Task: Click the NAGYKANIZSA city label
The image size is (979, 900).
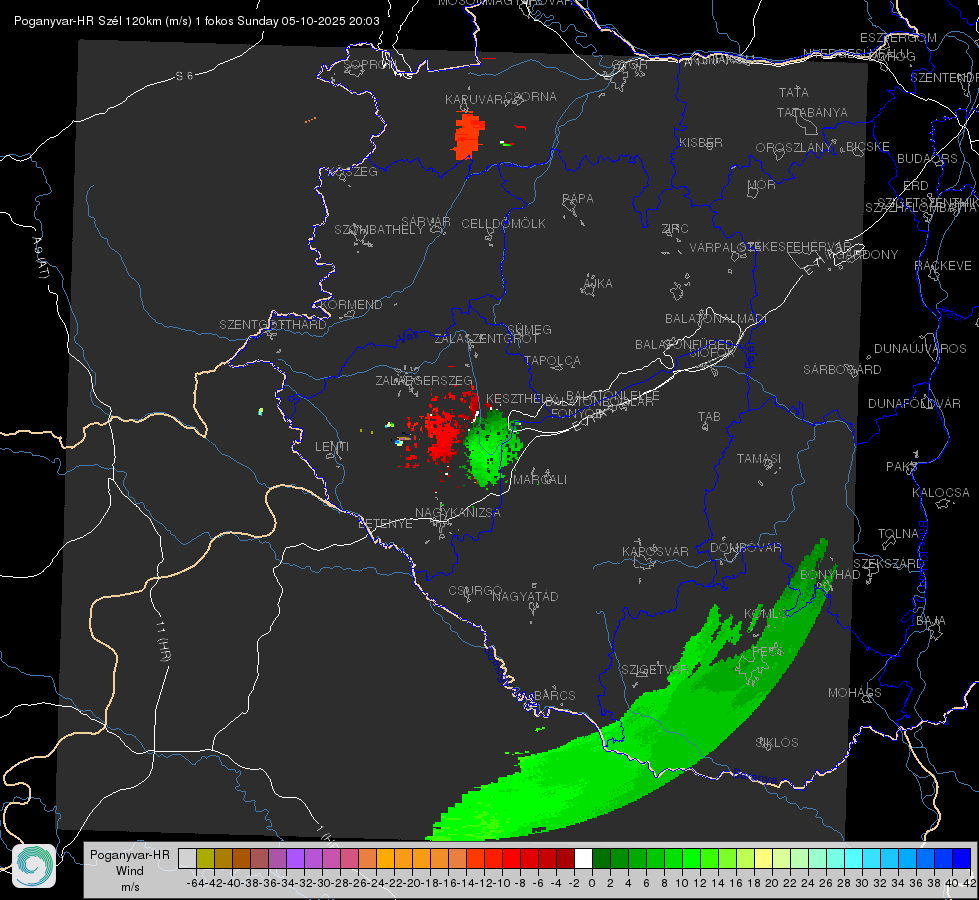Action: (458, 512)
